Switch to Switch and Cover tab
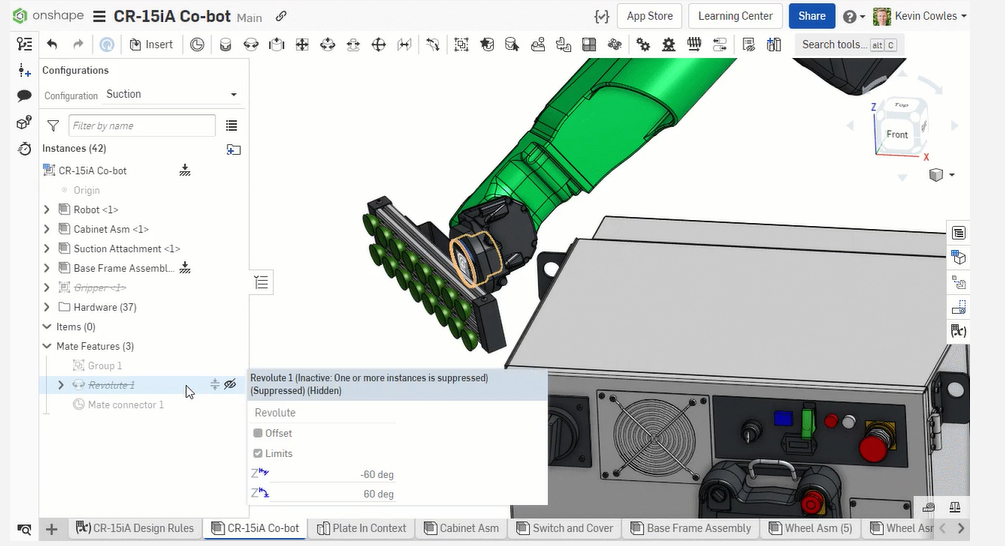 point(564,528)
